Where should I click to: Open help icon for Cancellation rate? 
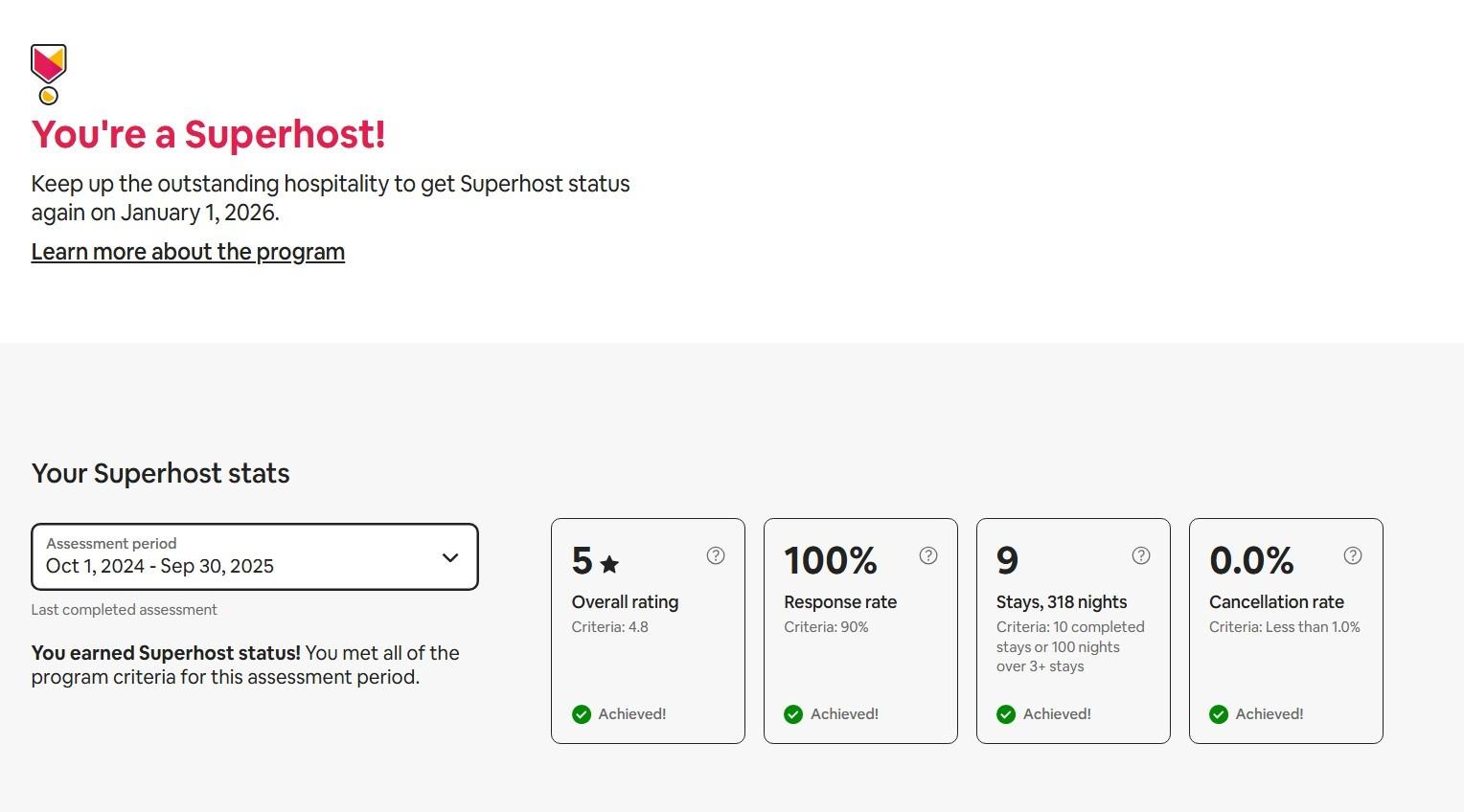pyautogui.click(x=1353, y=555)
